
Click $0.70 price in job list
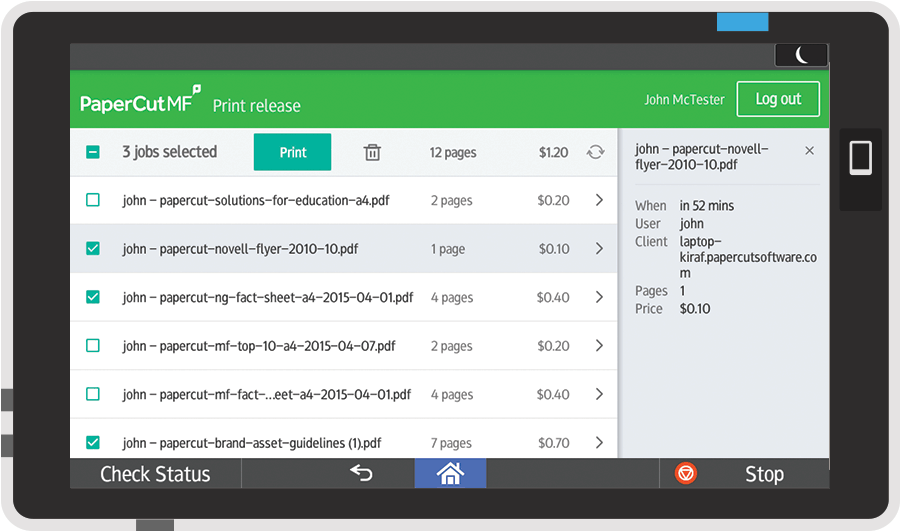coord(554,443)
